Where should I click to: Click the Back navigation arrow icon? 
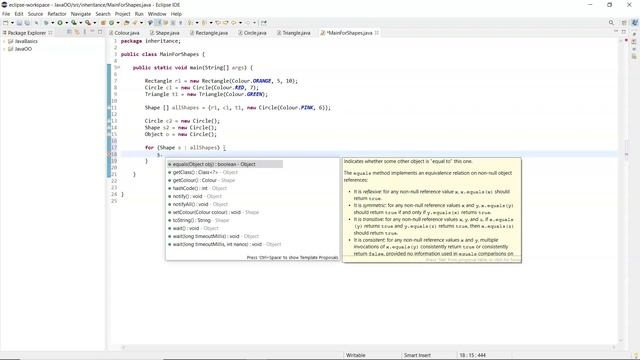(233, 23)
